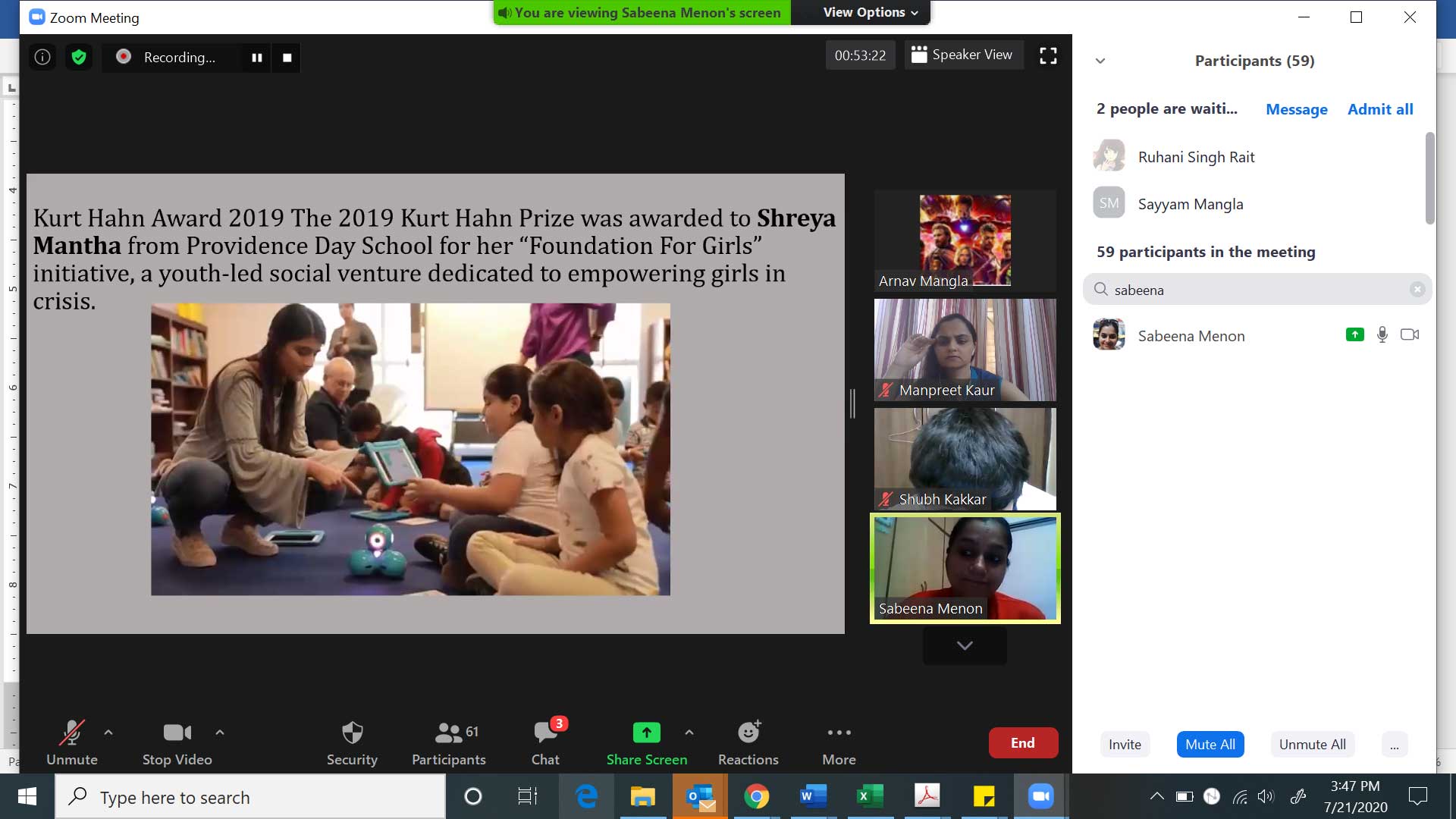Pause the recording
1456x819 pixels.
tap(257, 58)
